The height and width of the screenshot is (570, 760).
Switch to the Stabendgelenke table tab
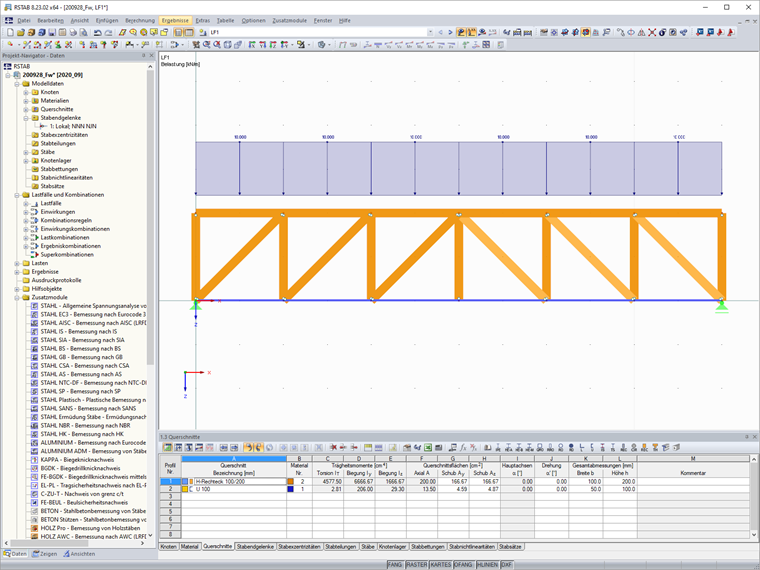pyautogui.click(x=255, y=547)
